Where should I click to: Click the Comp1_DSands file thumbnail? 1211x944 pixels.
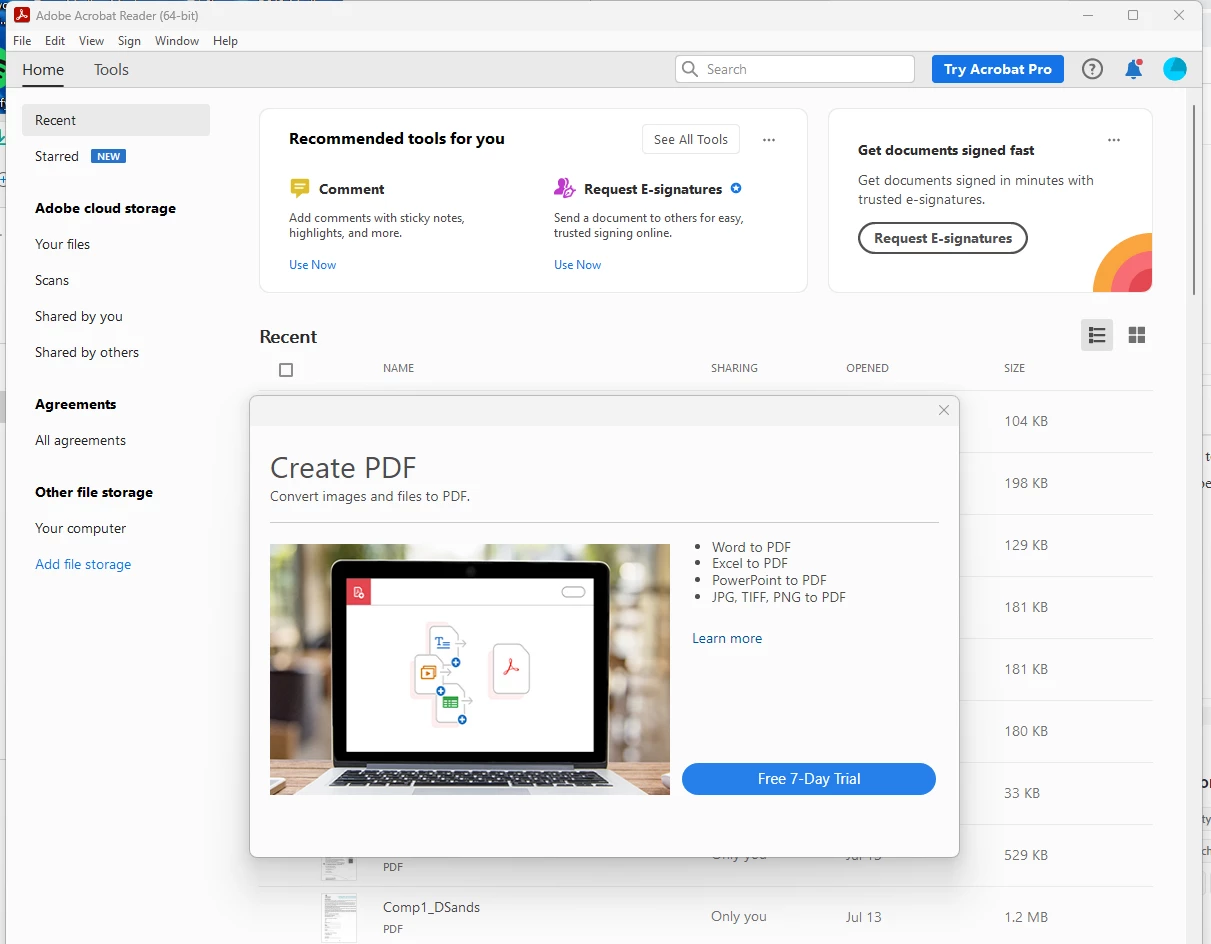tap(339, 917)
